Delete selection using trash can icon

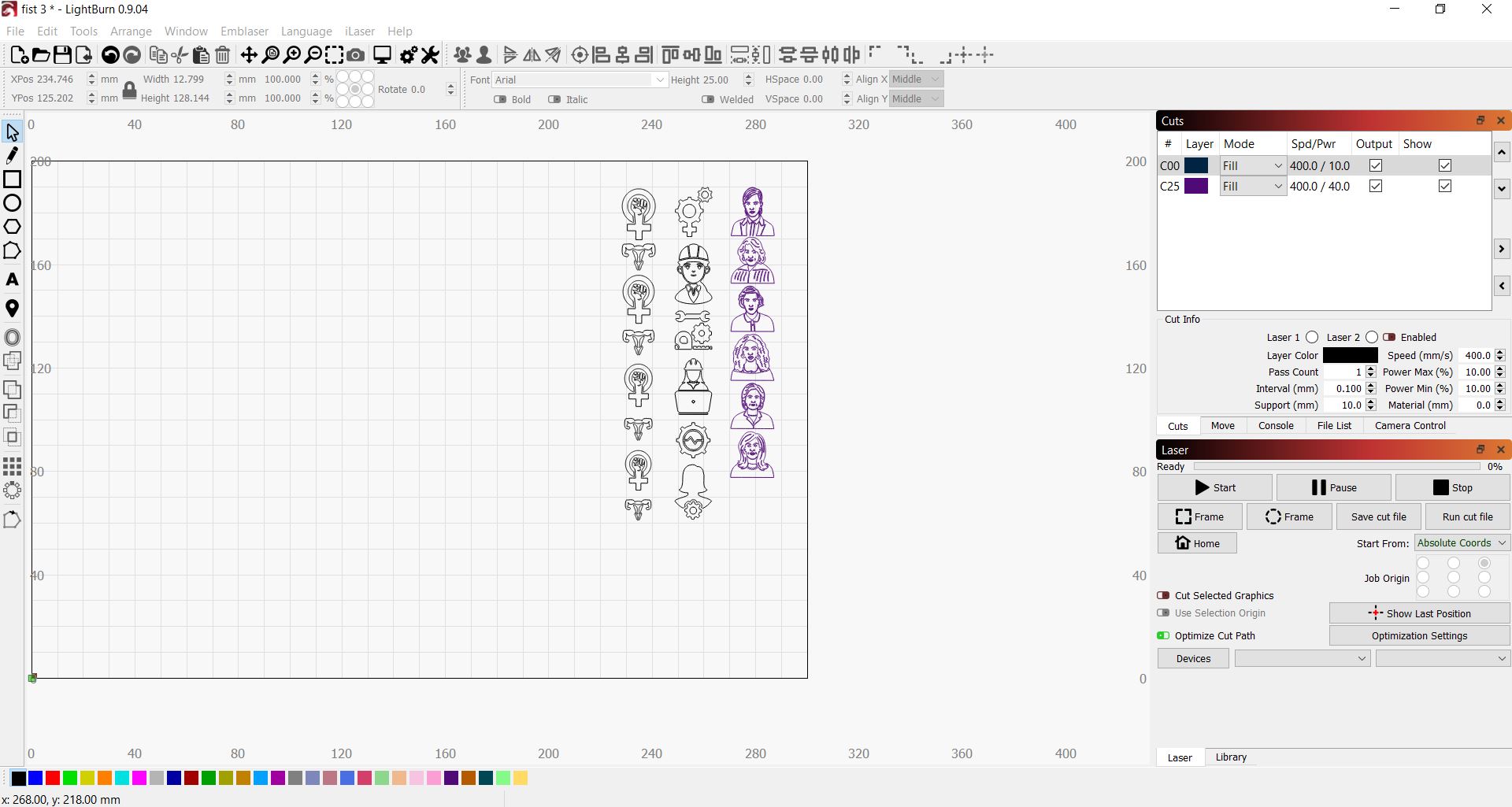pos(223,55)
